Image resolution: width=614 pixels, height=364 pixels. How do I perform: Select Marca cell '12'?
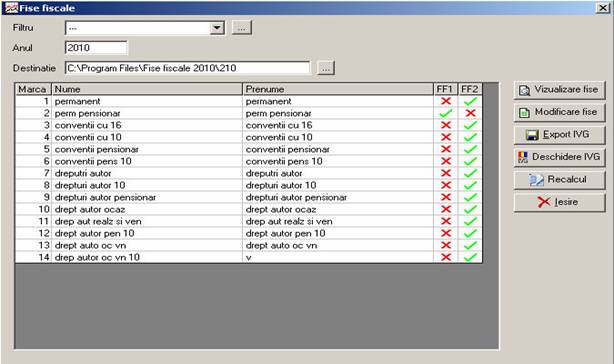(x=34, y=233)
